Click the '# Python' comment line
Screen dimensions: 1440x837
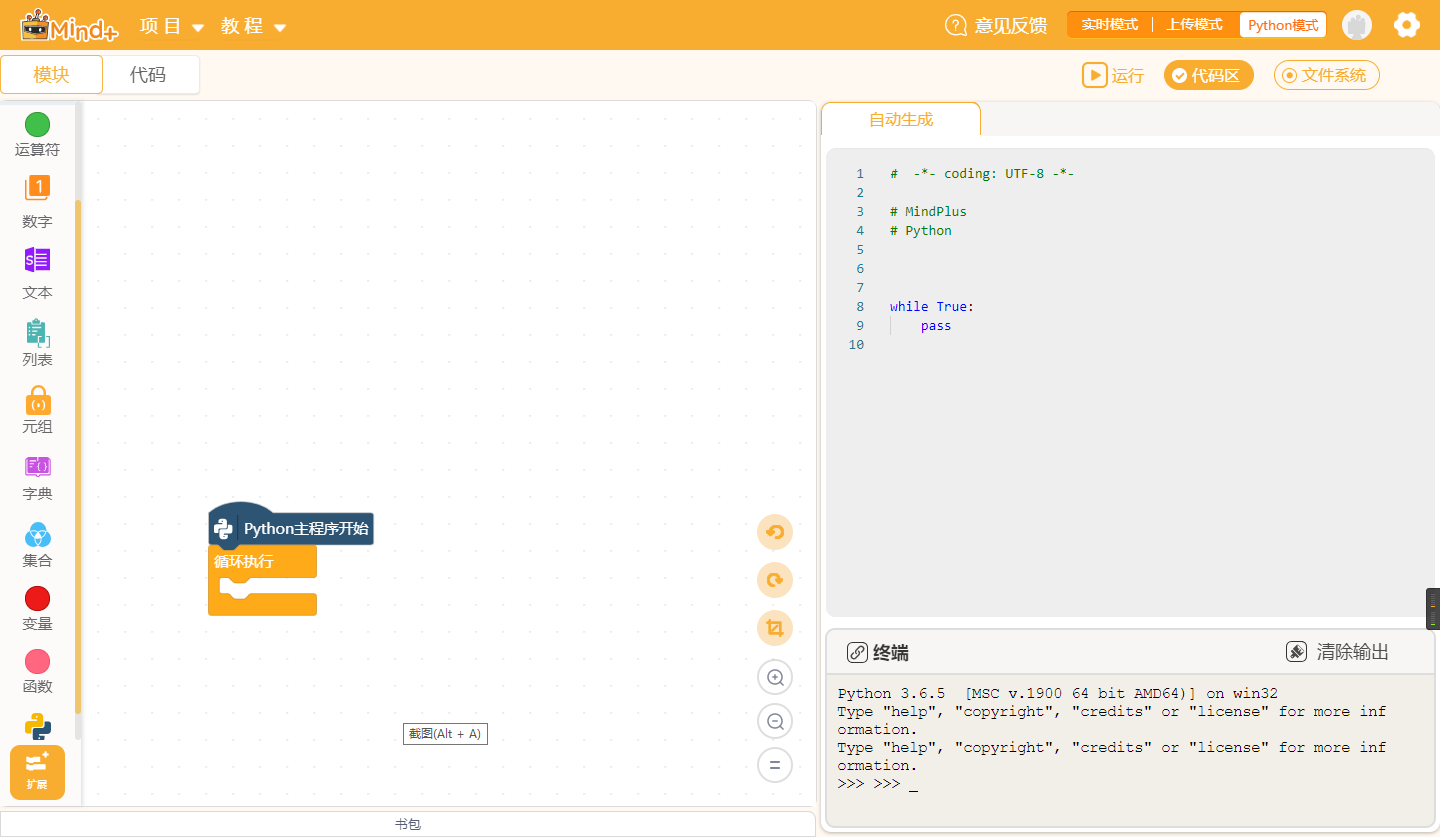[x=921, y=231]
